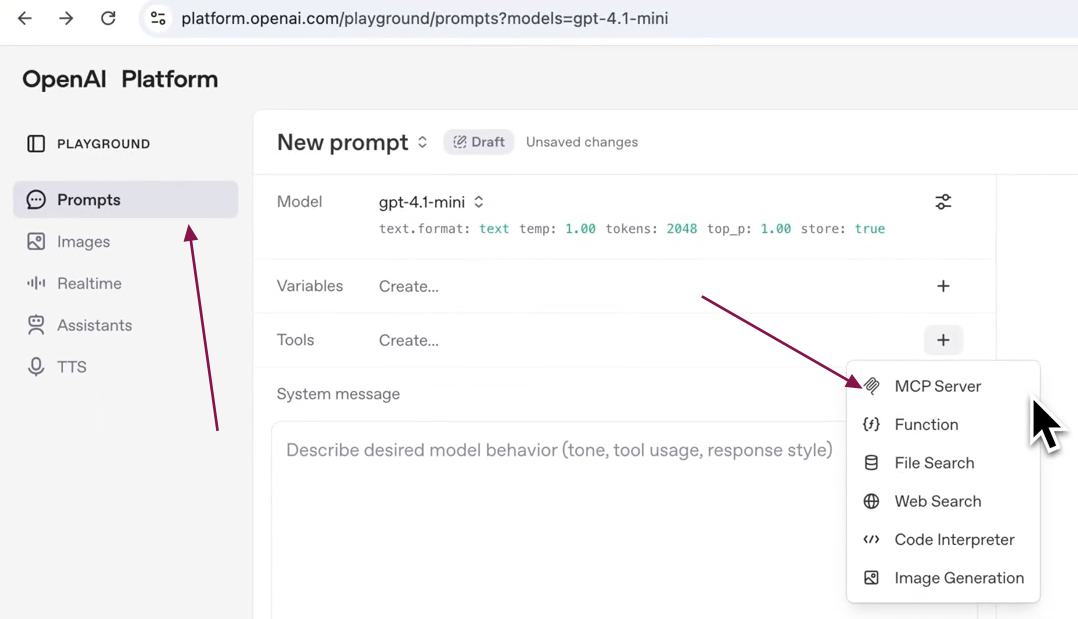The height and width of the screenshot is (619, 1078).
Task: Click the Images picture icon in sidebar
Action: 36,241
